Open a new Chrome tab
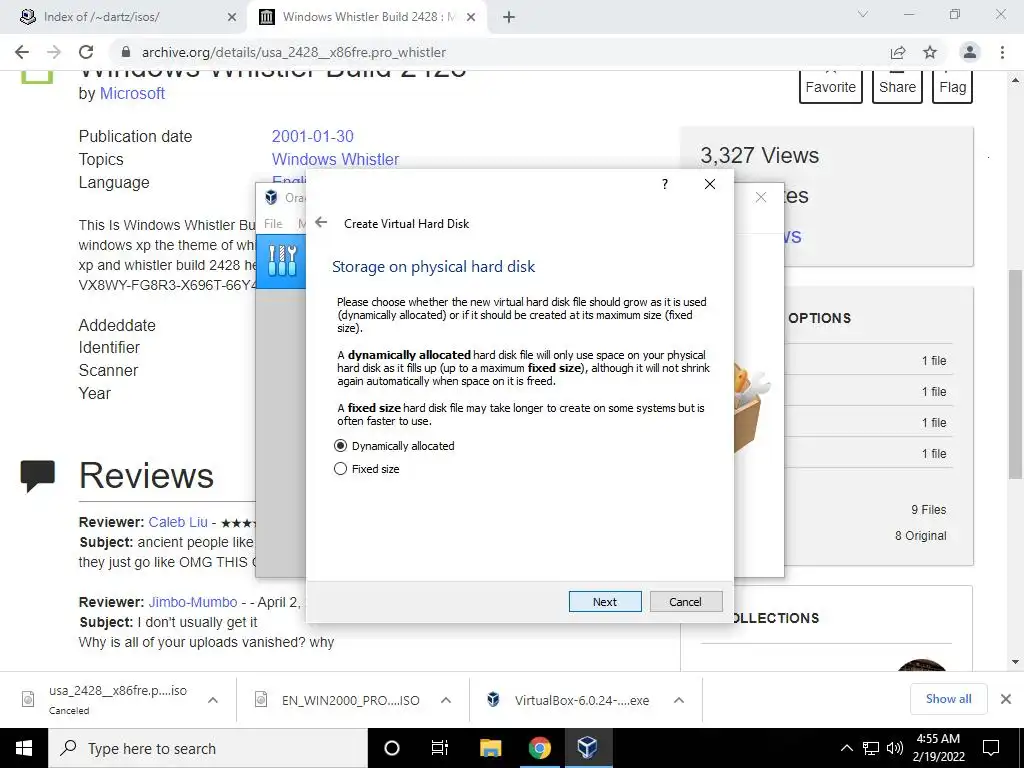This screenshot has height=768, width=1024. (509, 18)
